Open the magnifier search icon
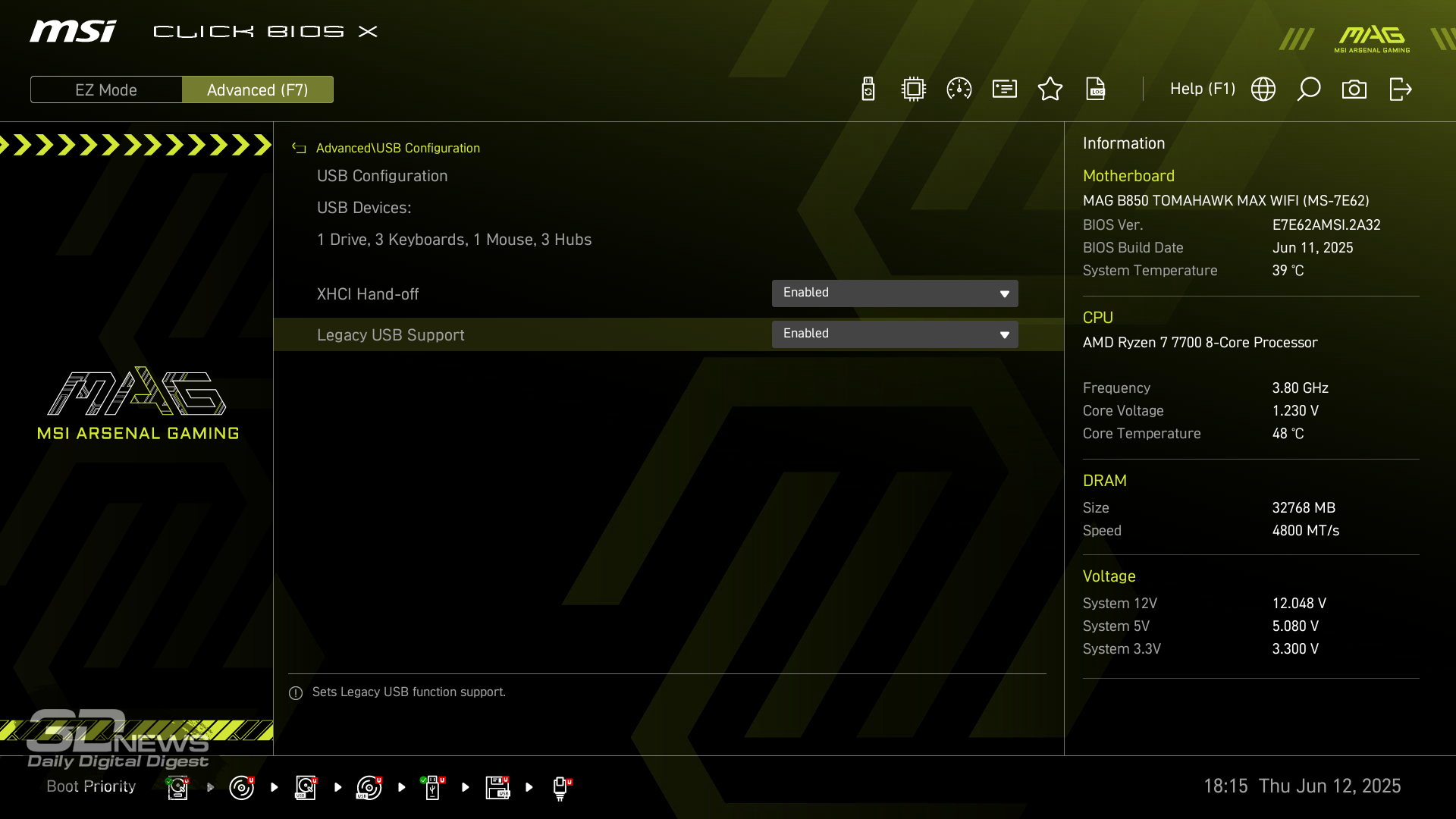Screen dimensions: 1456x819 [1309, 89]
